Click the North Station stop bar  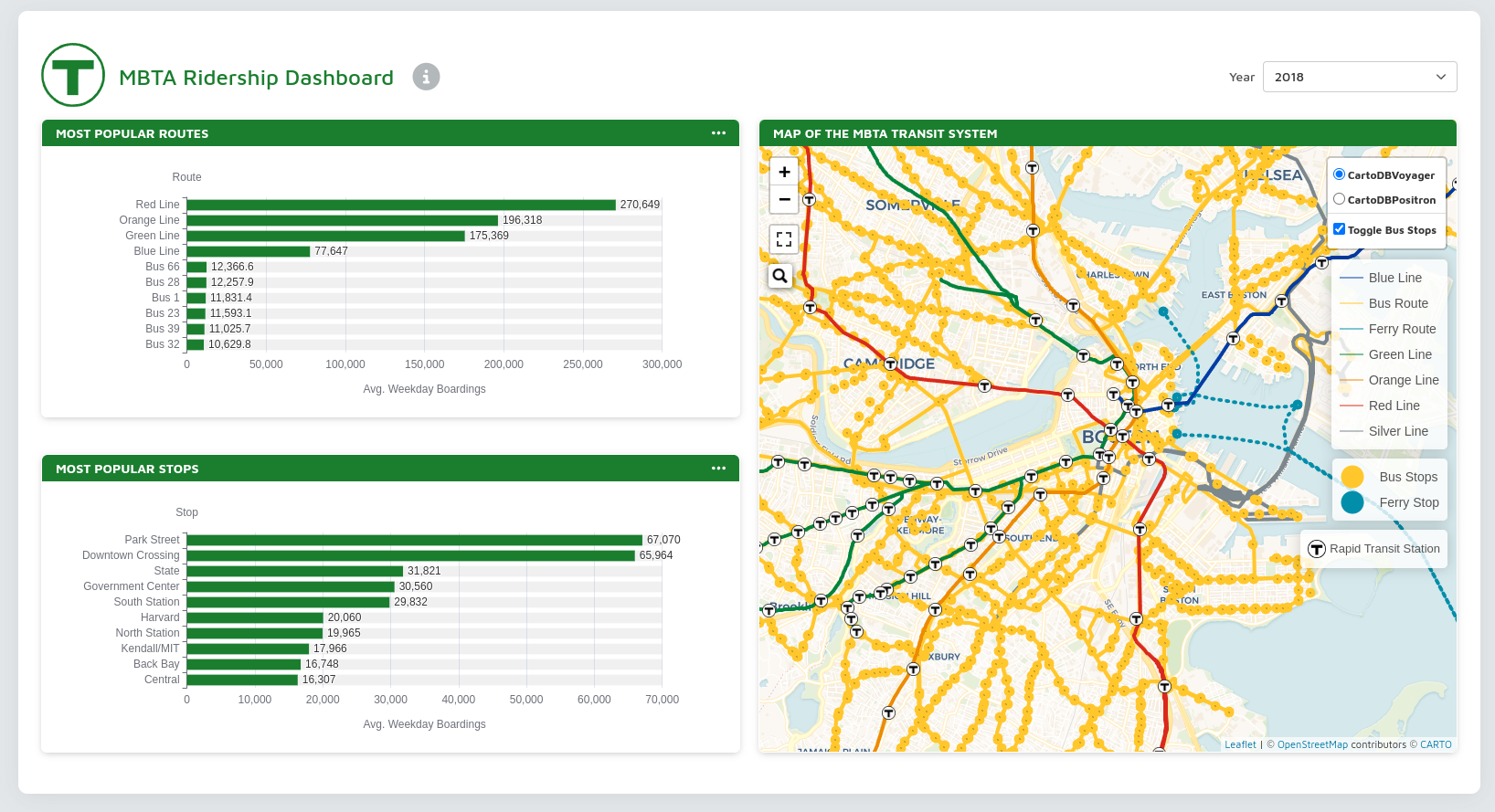pyautogui.click(x=255, y=633)
